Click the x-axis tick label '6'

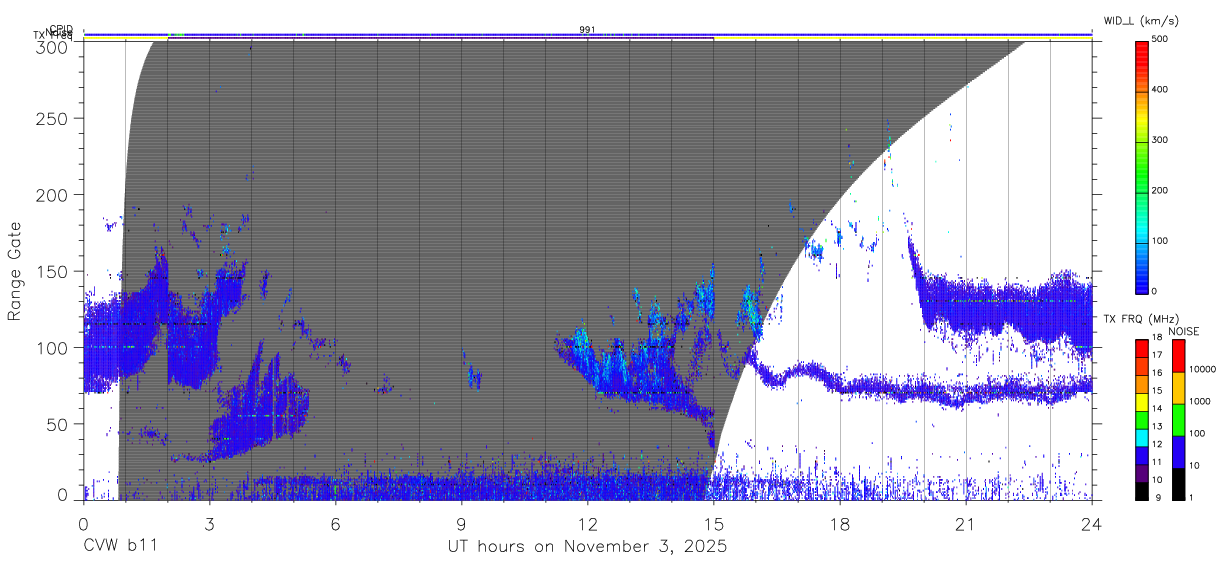point(335,523)
